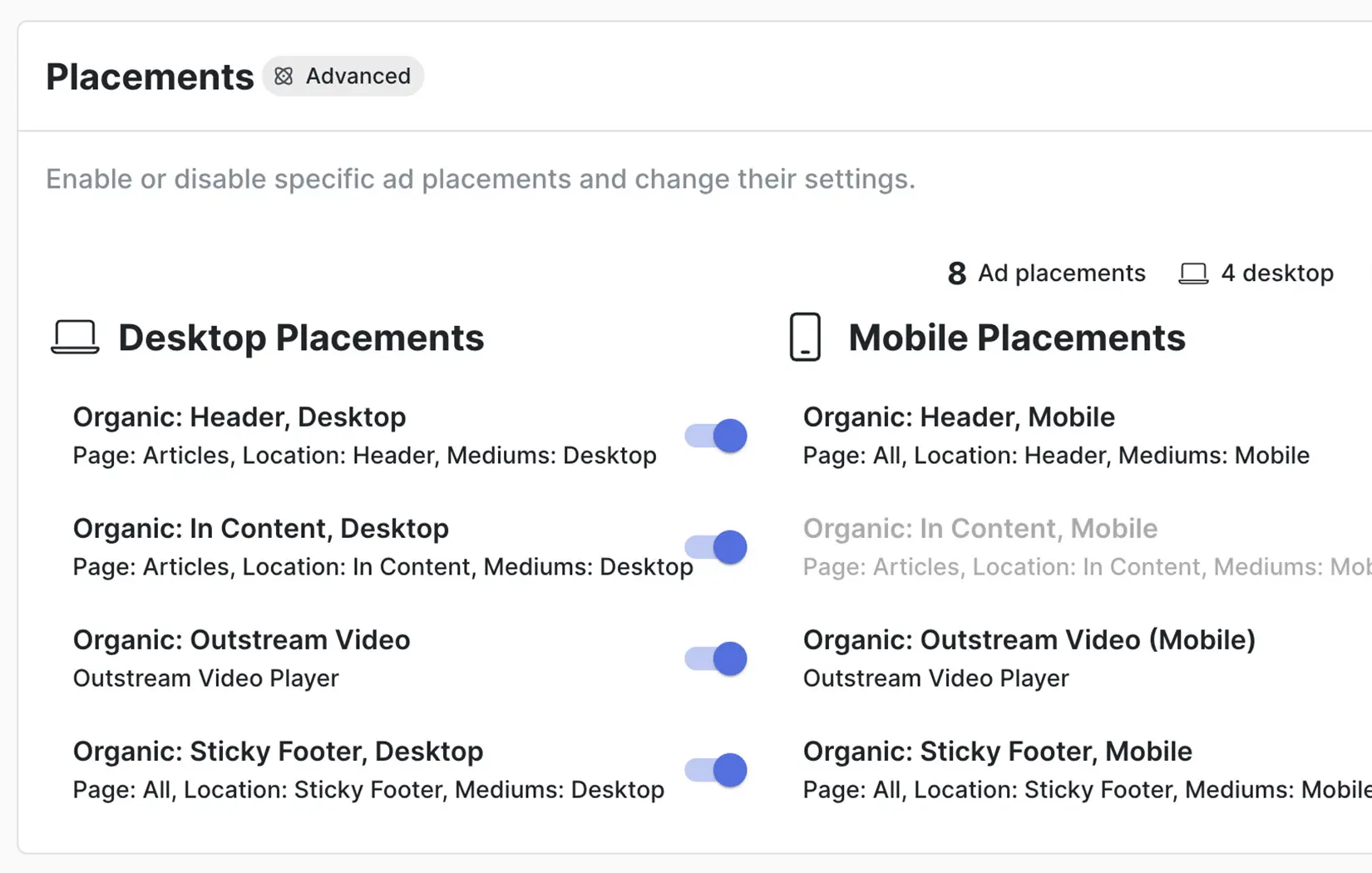This screenshot has height=873, width=1372.
Task: Open Organic: Header, Mobile placement
Action: 959,417
